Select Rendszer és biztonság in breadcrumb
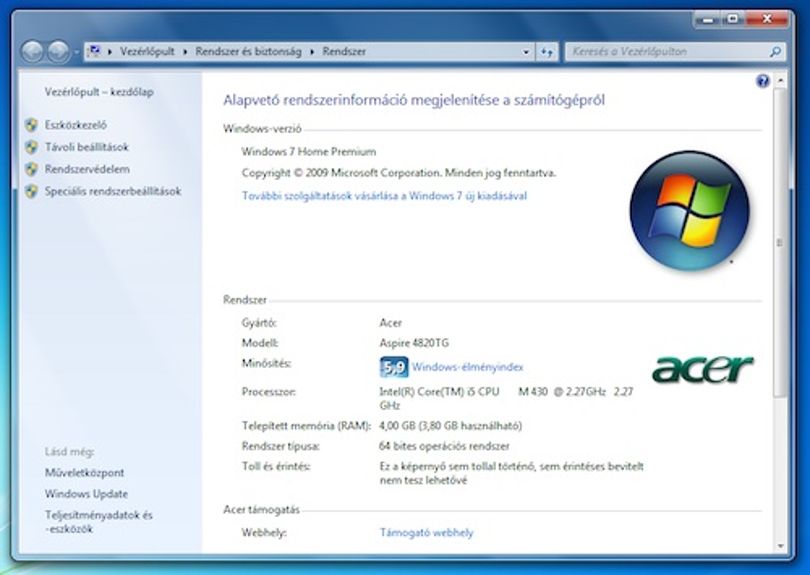 [248, 52]
